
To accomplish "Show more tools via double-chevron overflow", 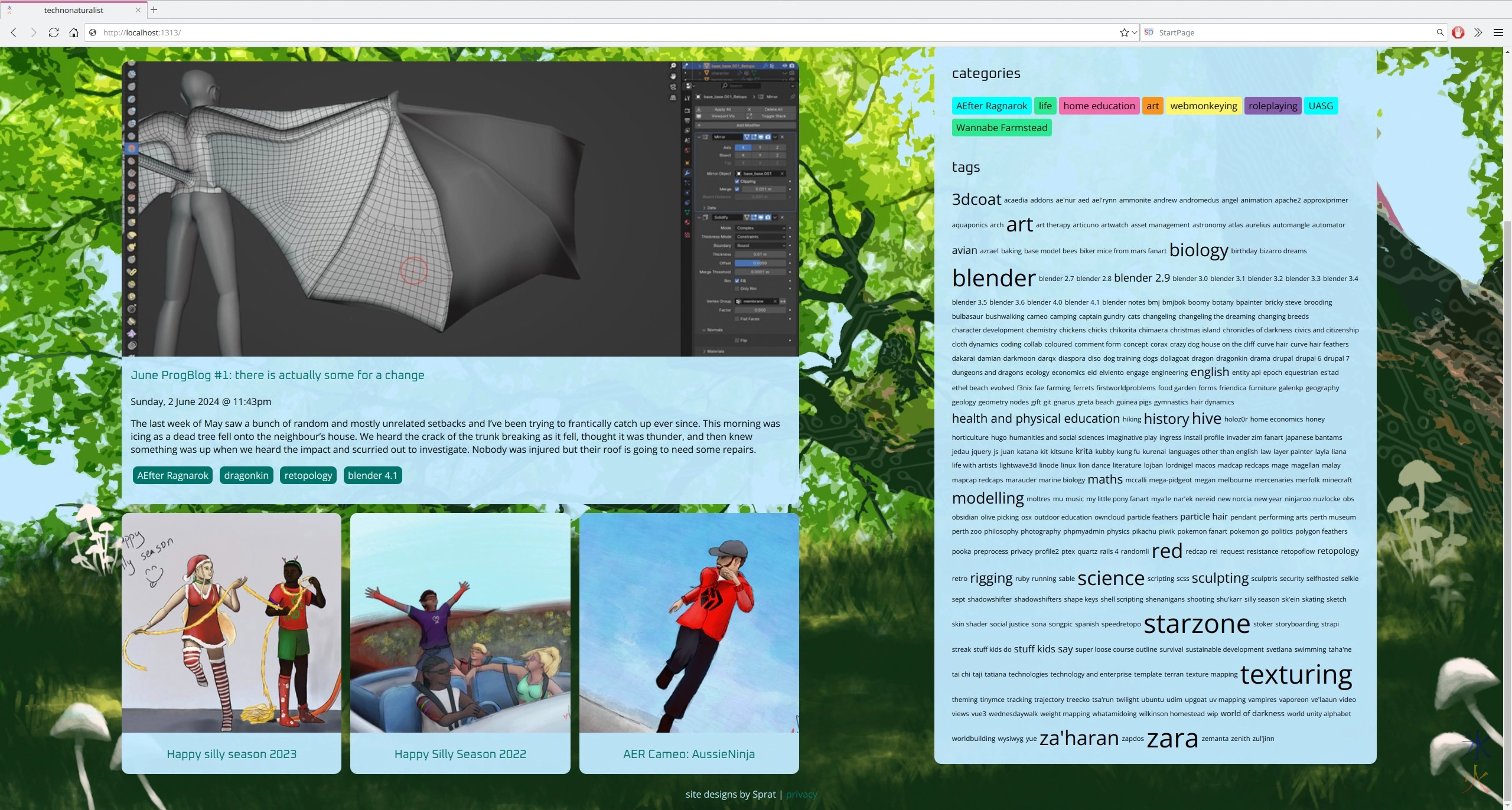I will (x=1478, y=32).
